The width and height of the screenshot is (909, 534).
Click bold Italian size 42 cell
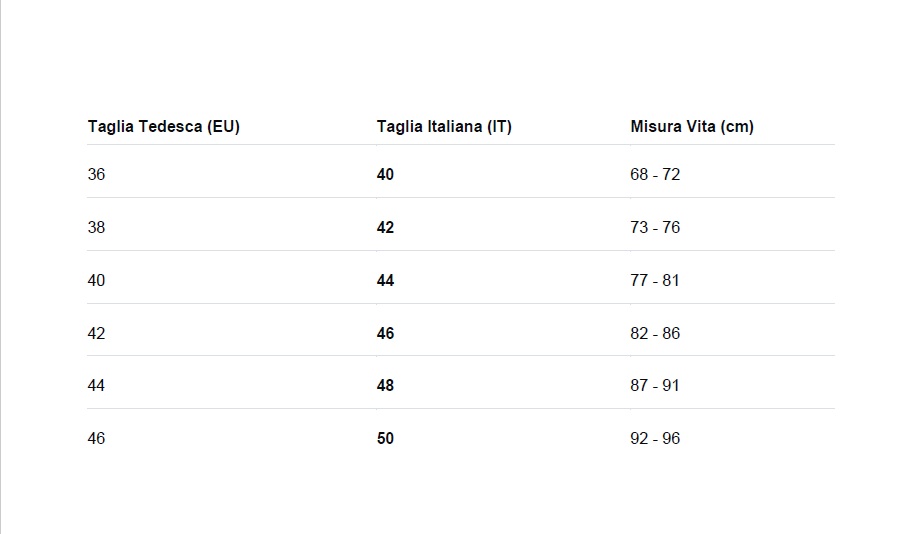pos(385,227)
